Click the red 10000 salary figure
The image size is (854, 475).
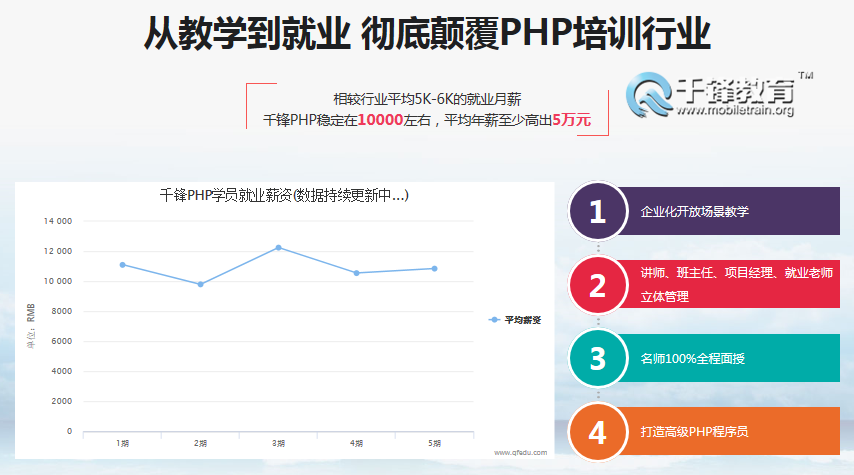point(381,120)
